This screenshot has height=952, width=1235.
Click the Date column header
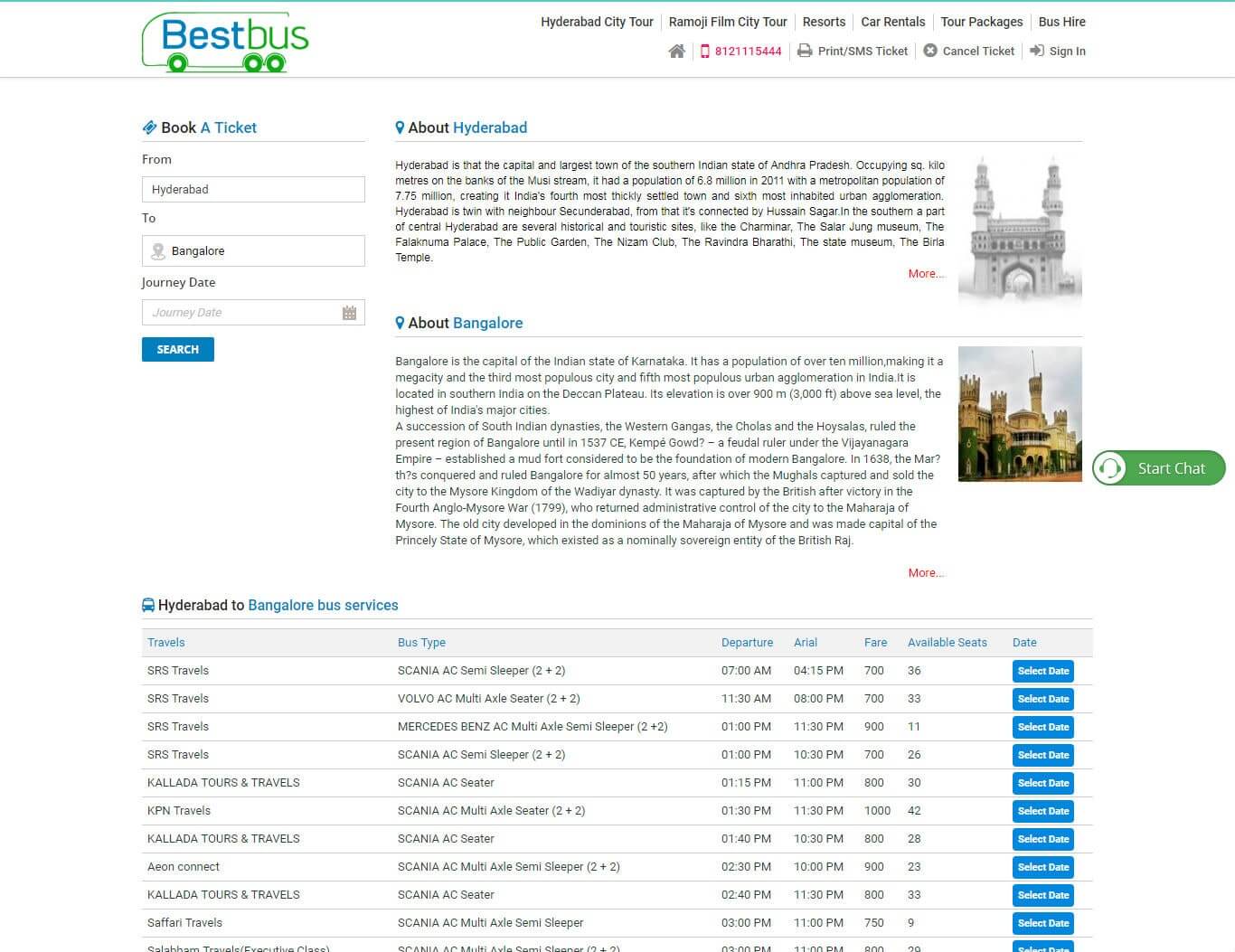pos(1024,643)
